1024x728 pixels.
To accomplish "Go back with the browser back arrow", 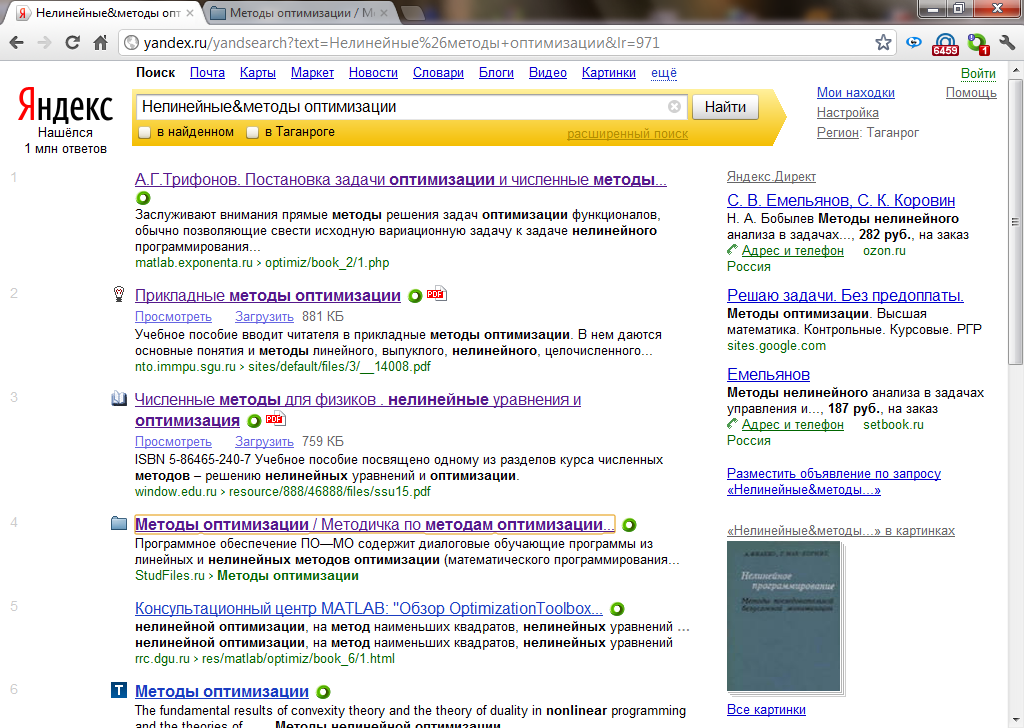I will pos(17,42).
